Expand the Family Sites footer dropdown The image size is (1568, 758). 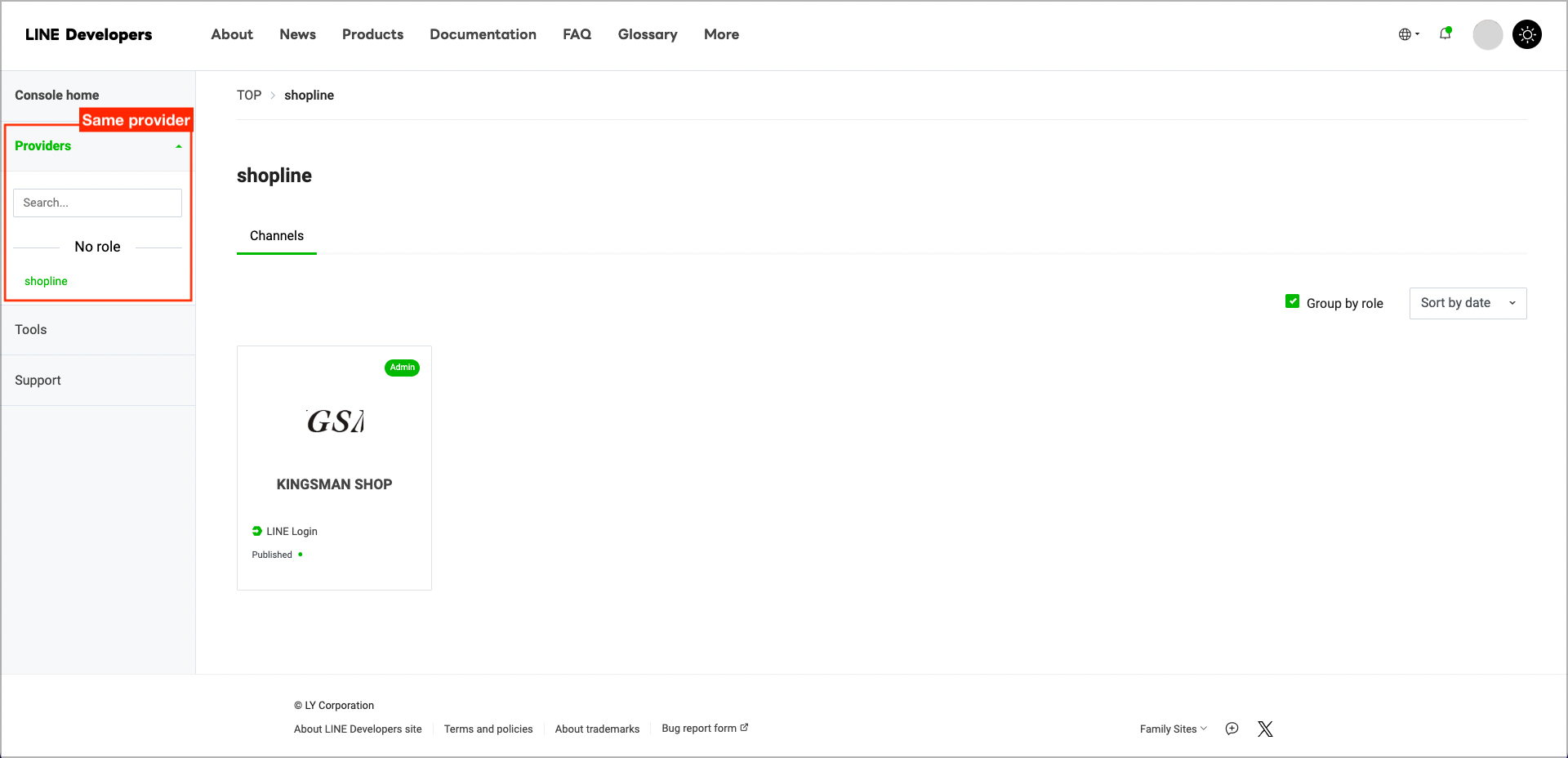coord(1173,729)
